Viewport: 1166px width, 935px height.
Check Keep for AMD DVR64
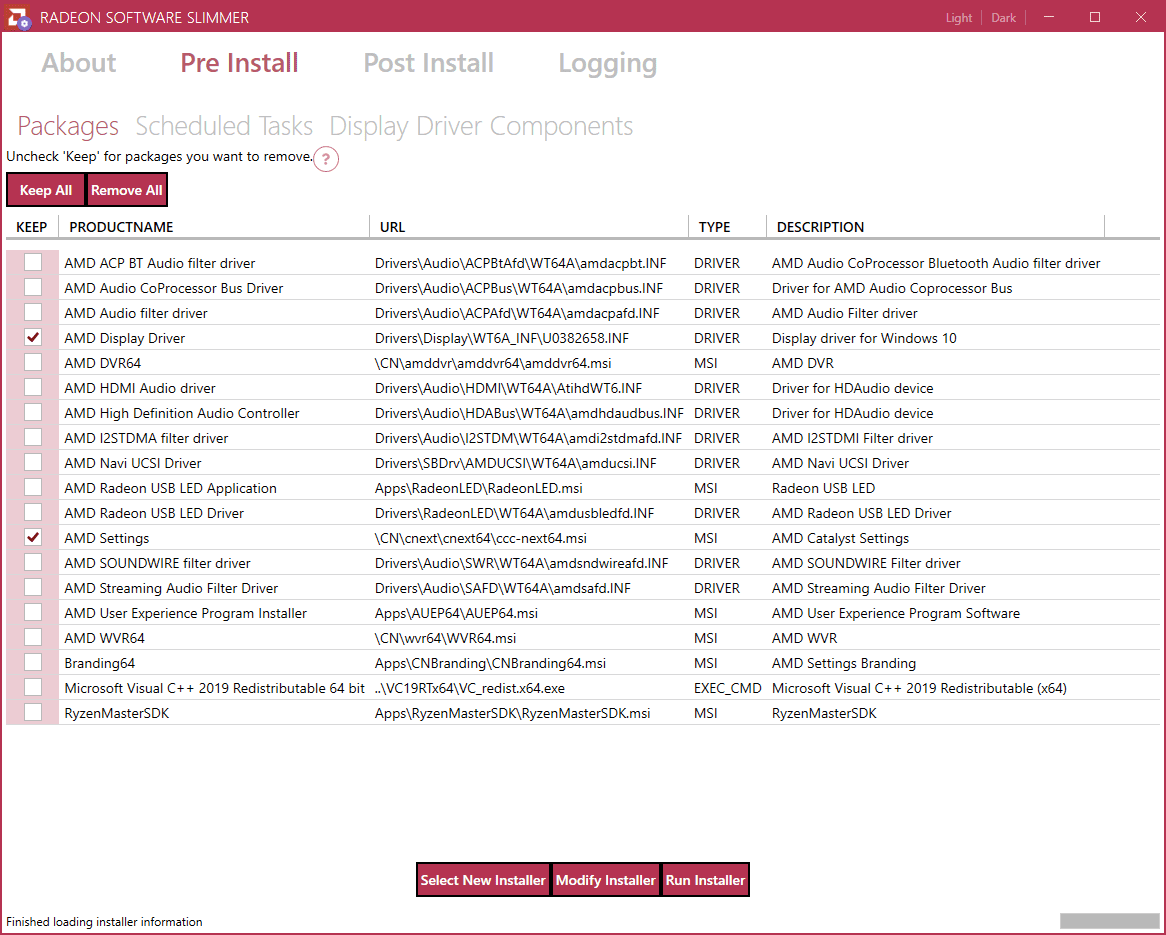[33, 362]
